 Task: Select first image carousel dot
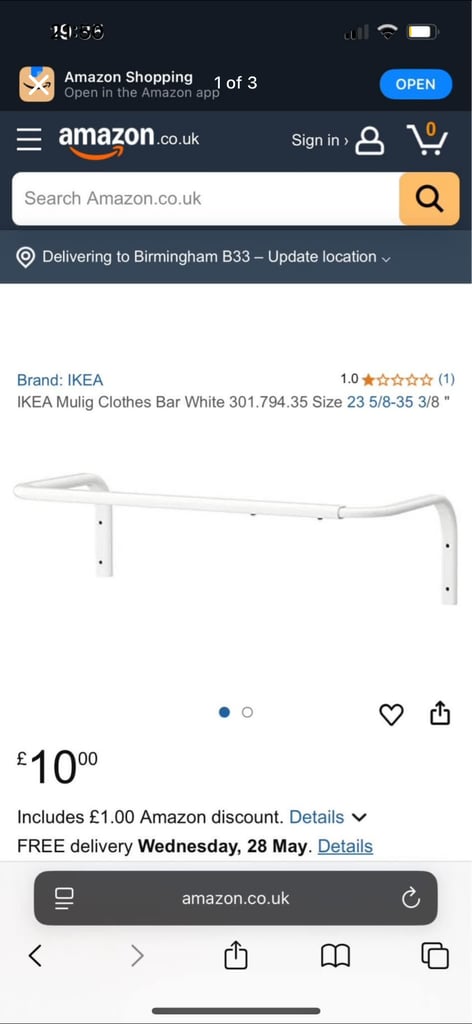(x=225, y=712)
